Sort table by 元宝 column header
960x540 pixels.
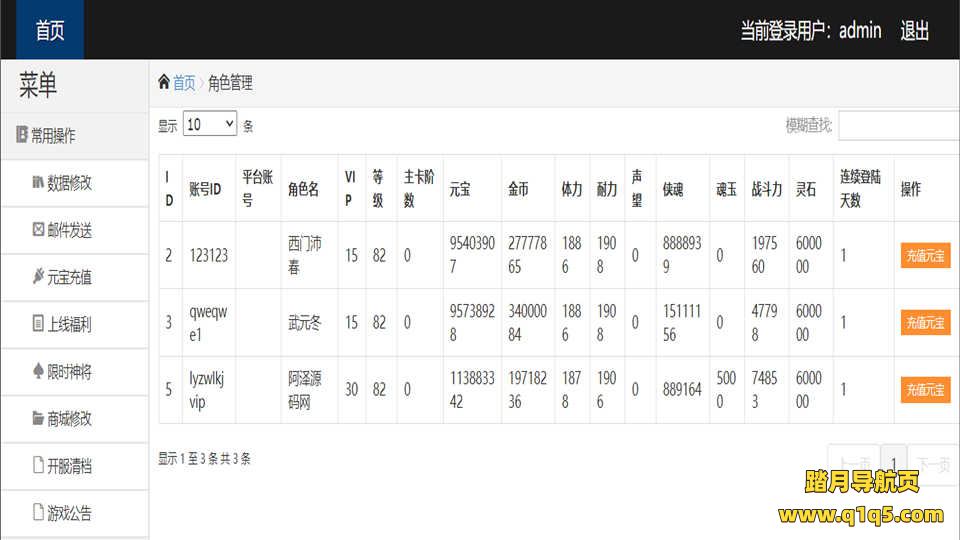click(460, 189)
